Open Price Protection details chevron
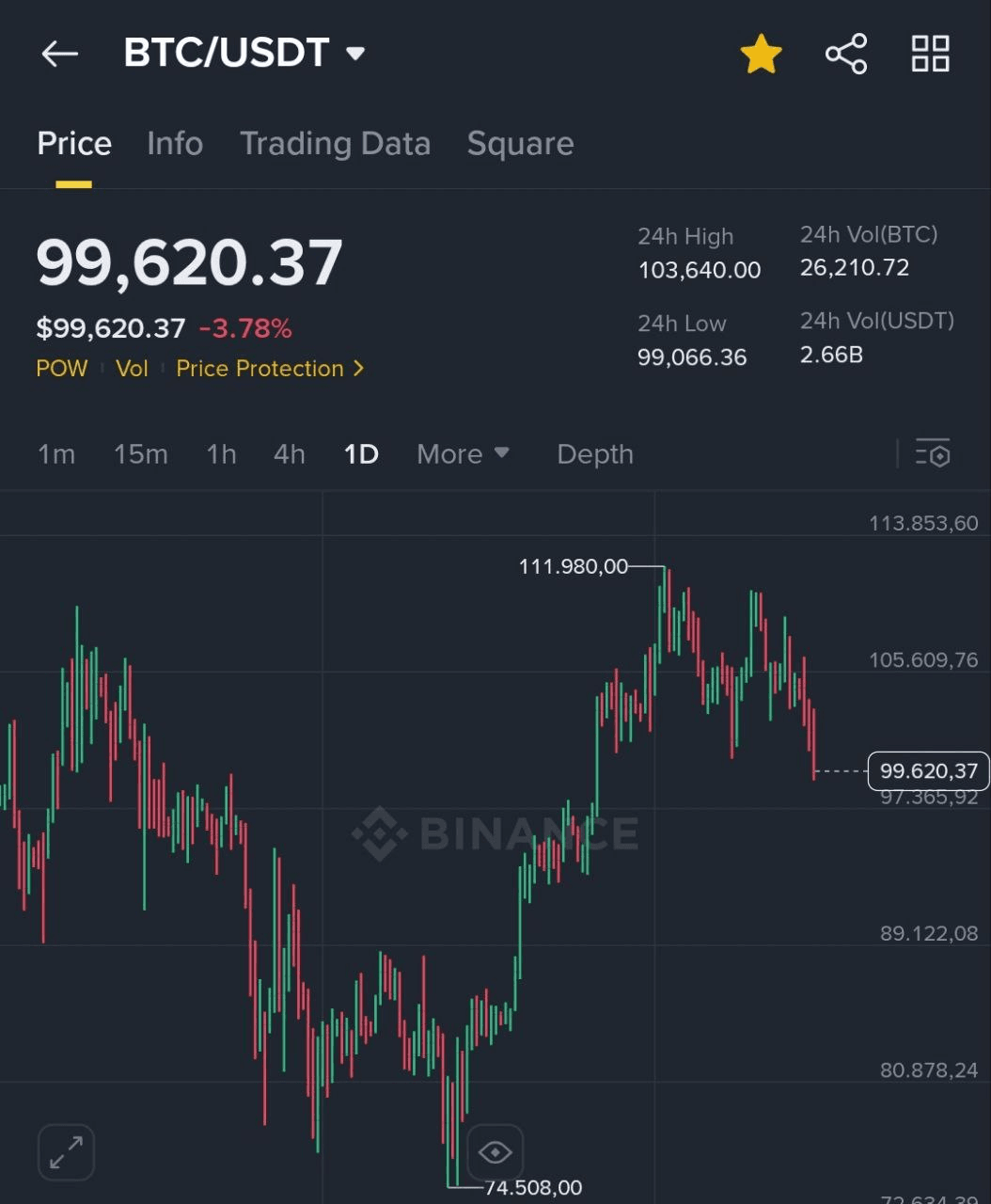Image resolution: width=991 pixels, height=1204 pixels. pyautogui.click(x=358, y=369)
